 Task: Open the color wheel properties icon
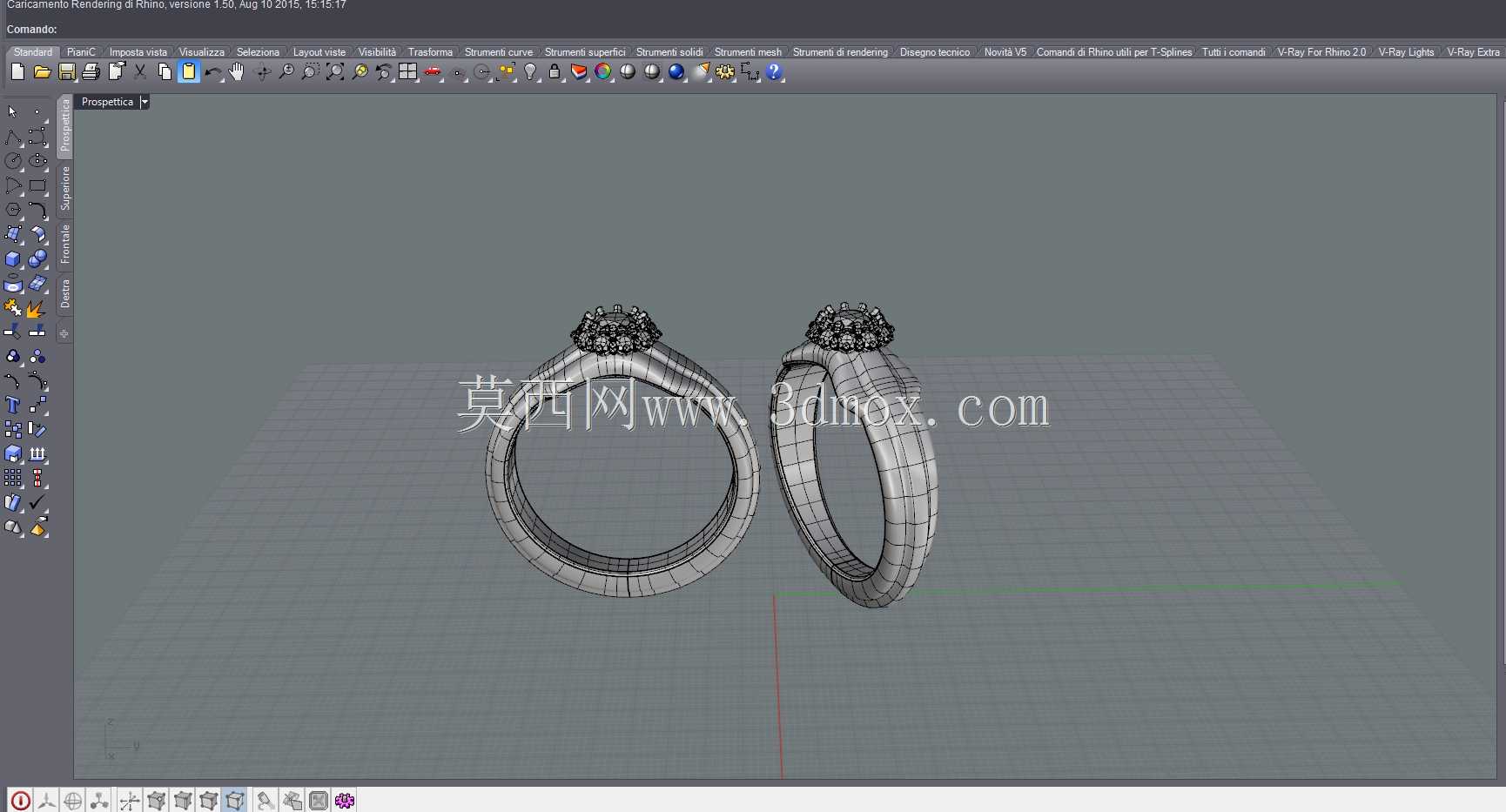[x=603, y=72]
